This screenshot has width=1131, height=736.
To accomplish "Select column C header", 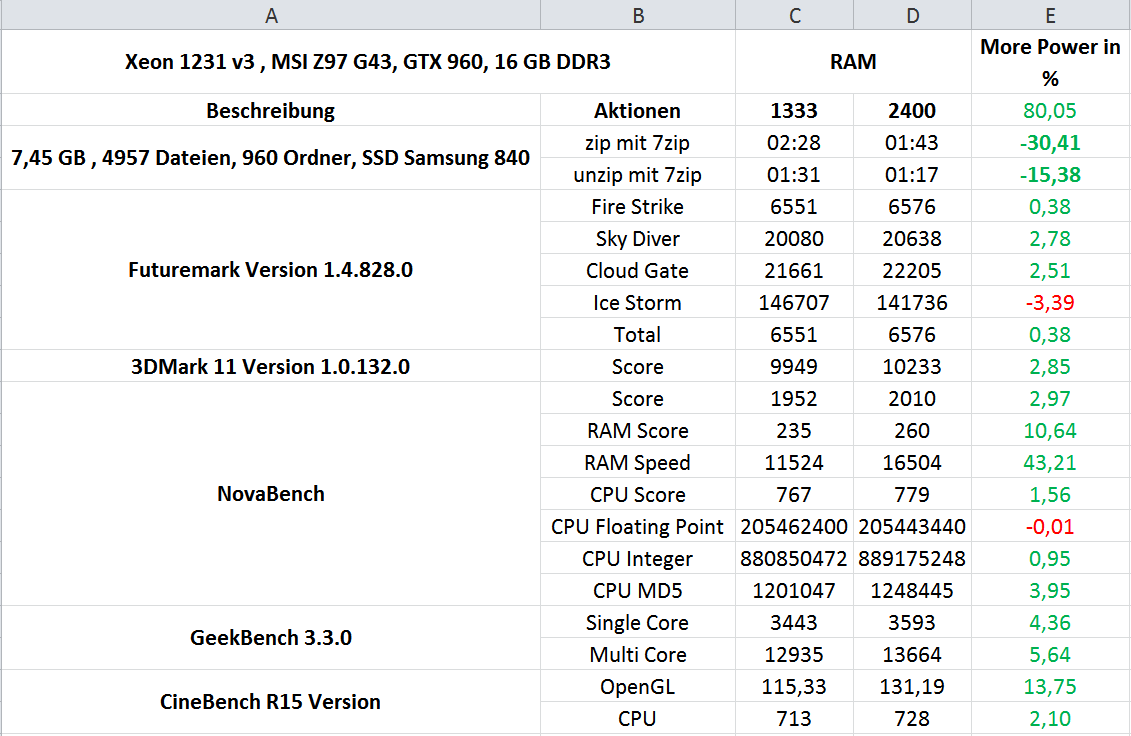I will [x=794, y=14].
